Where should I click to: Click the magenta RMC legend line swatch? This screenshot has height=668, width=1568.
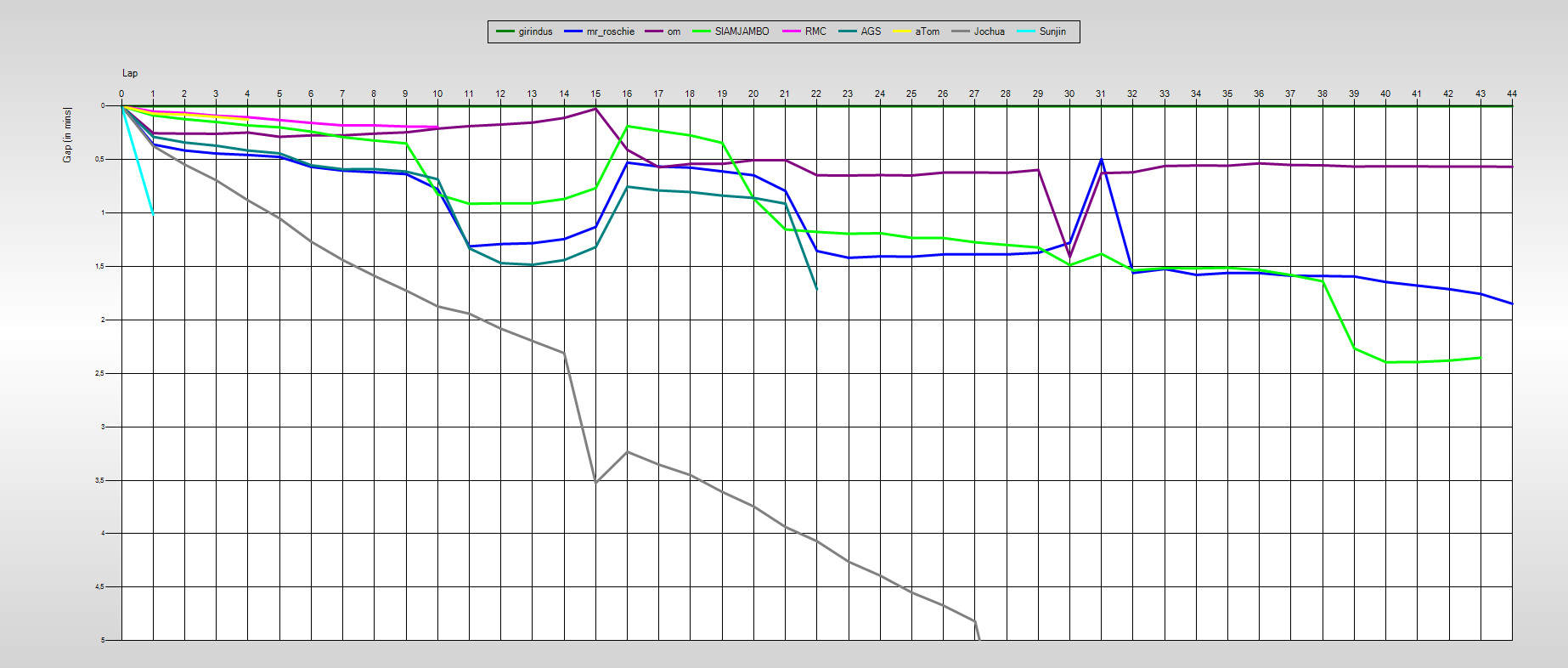(791, 31)
